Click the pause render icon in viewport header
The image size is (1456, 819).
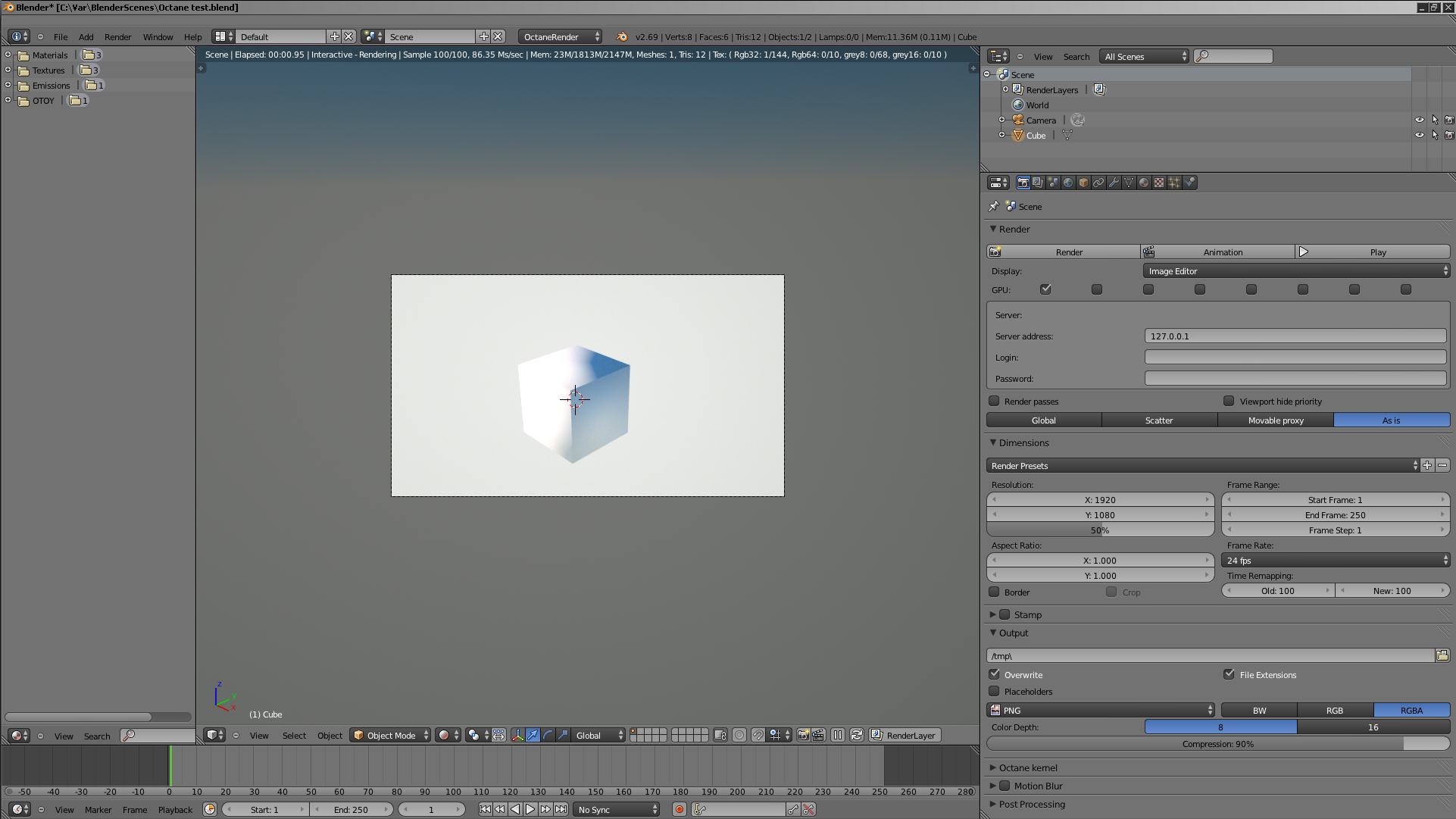point(838,735)
